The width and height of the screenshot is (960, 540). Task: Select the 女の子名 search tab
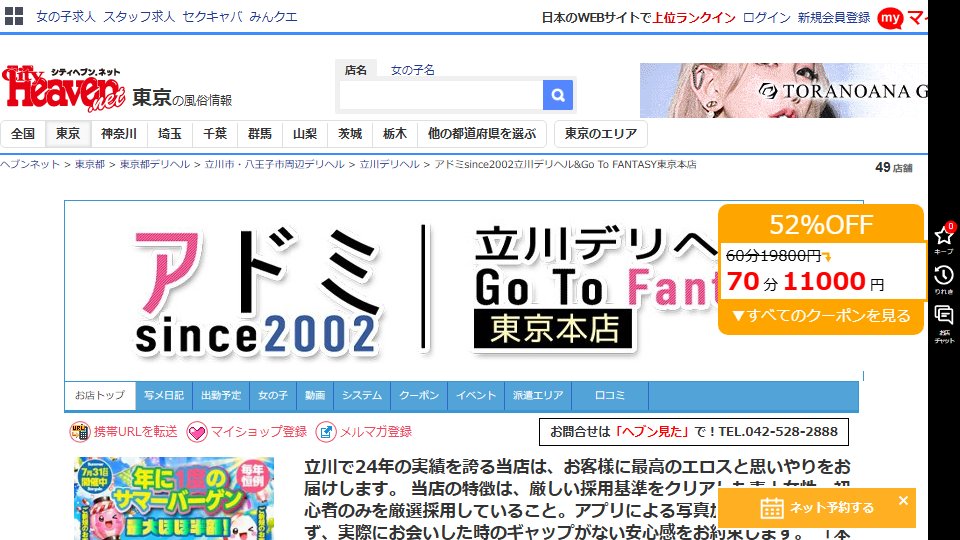413,70
